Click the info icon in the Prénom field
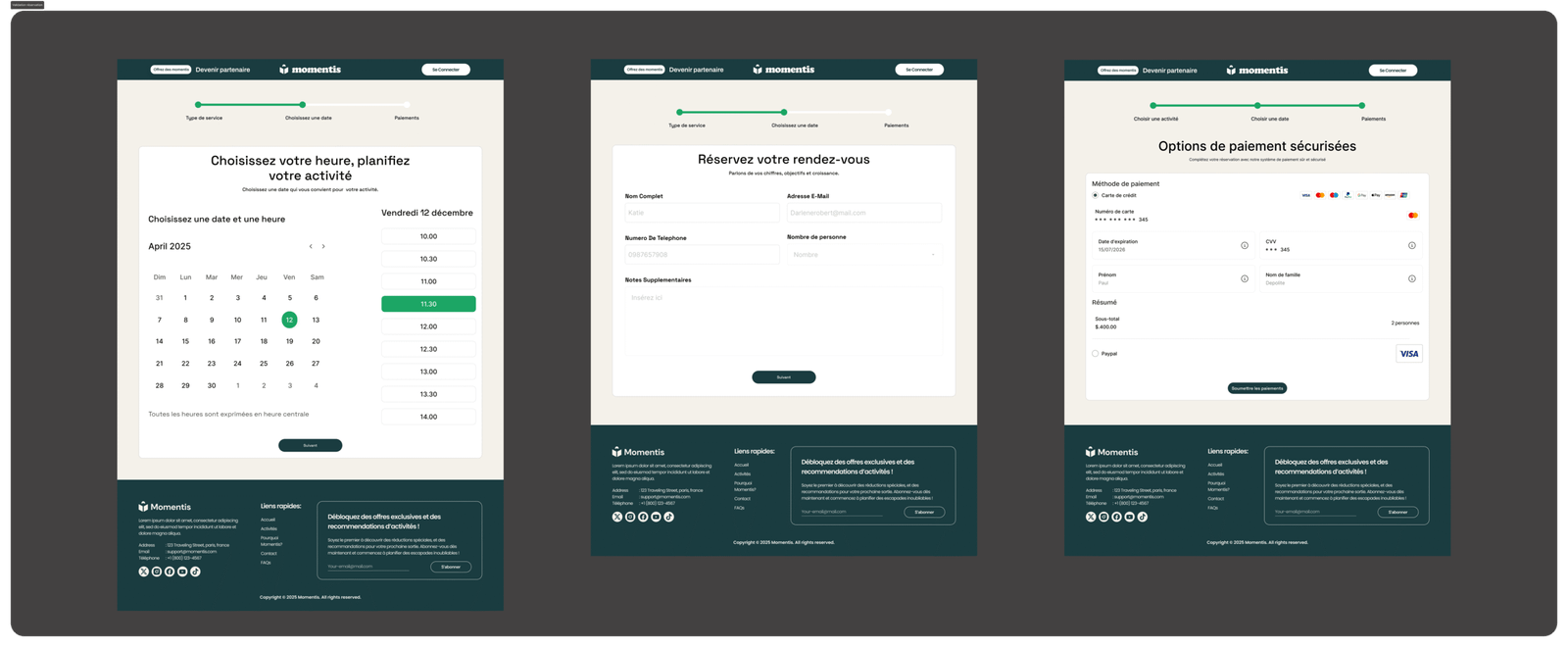Viewport: 1568px width, 647px height. click(1245, 278)
